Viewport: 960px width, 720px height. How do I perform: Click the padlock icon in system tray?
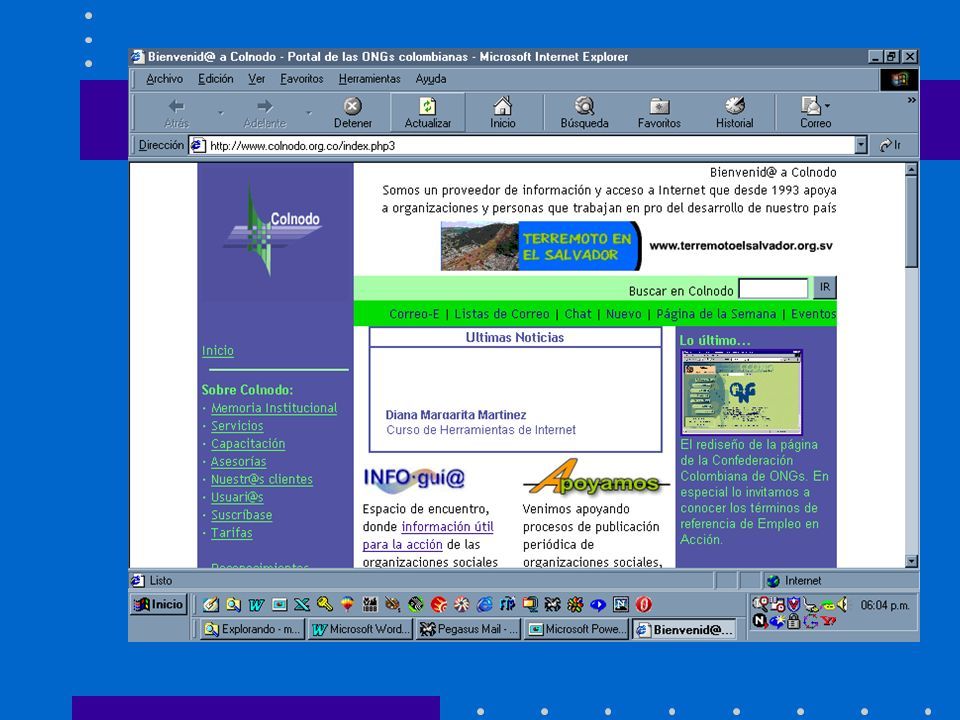[793, 621]
